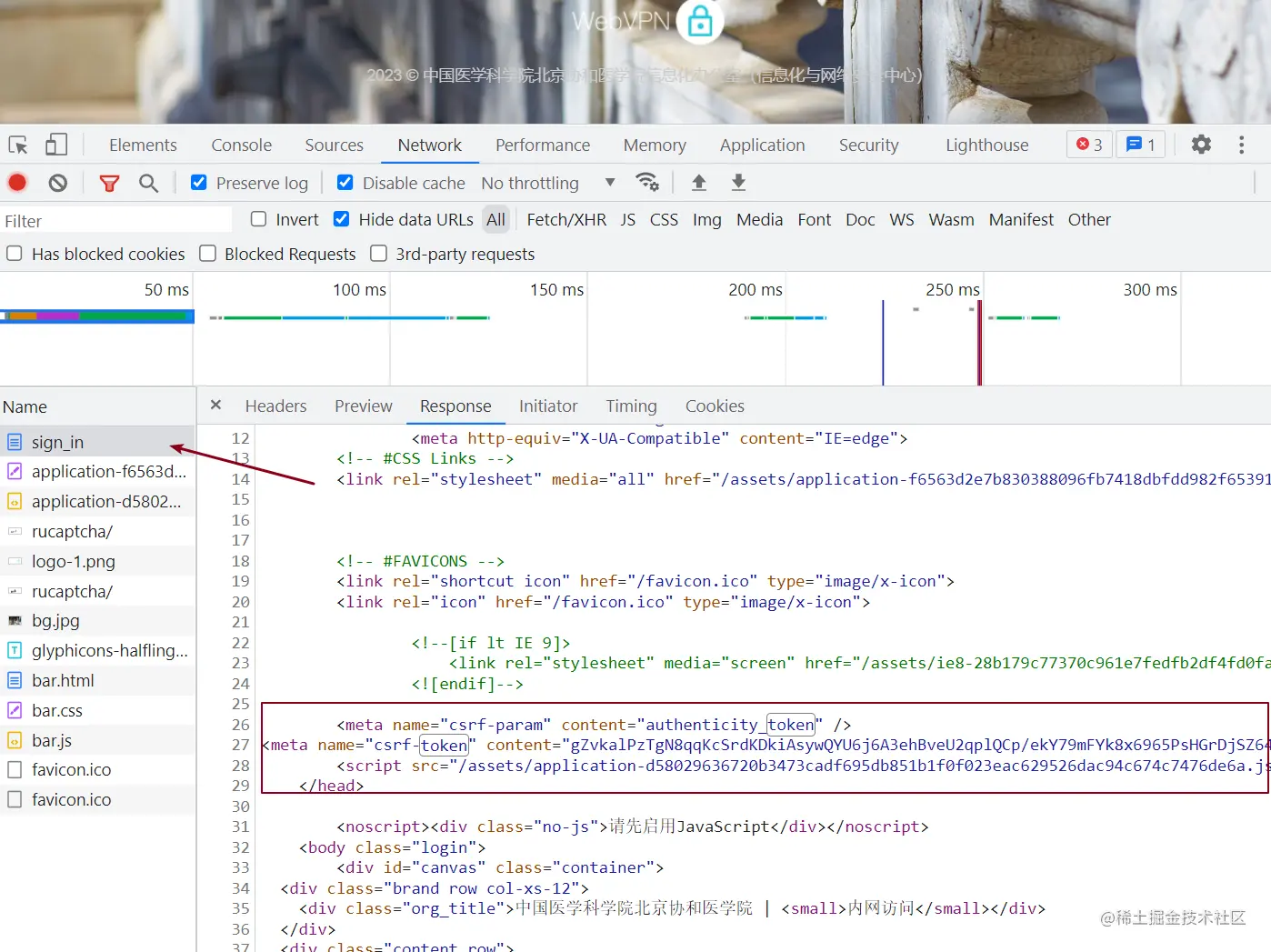Image resolution: width=1271 pixels, height=952 pixels.
Task: Click the bar.js script icon
Action: 15,740
